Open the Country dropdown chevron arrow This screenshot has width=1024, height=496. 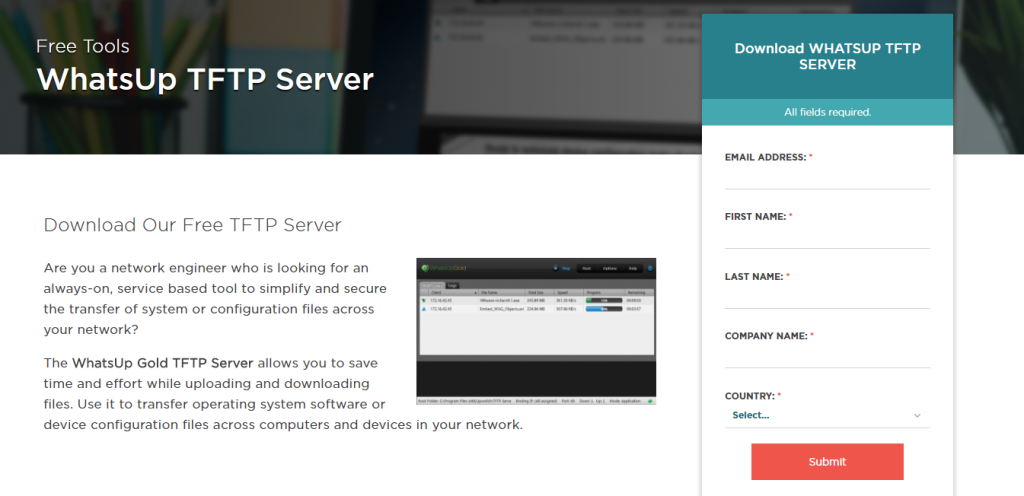917,415
